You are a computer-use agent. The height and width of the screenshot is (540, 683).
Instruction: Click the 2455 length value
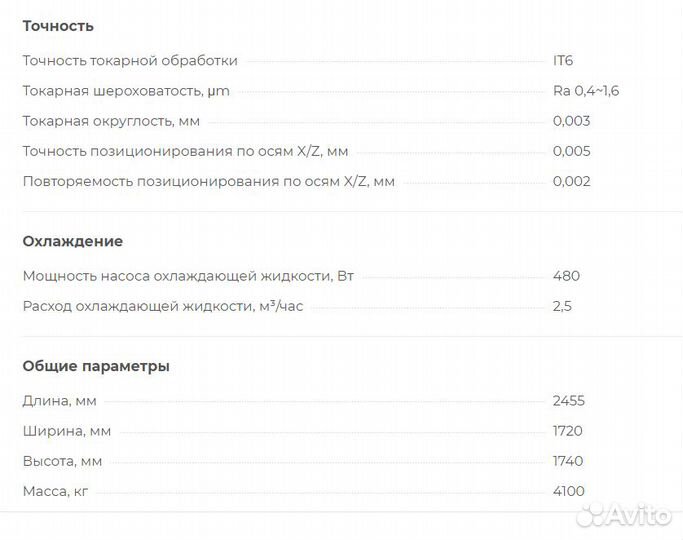click(568, 401)
